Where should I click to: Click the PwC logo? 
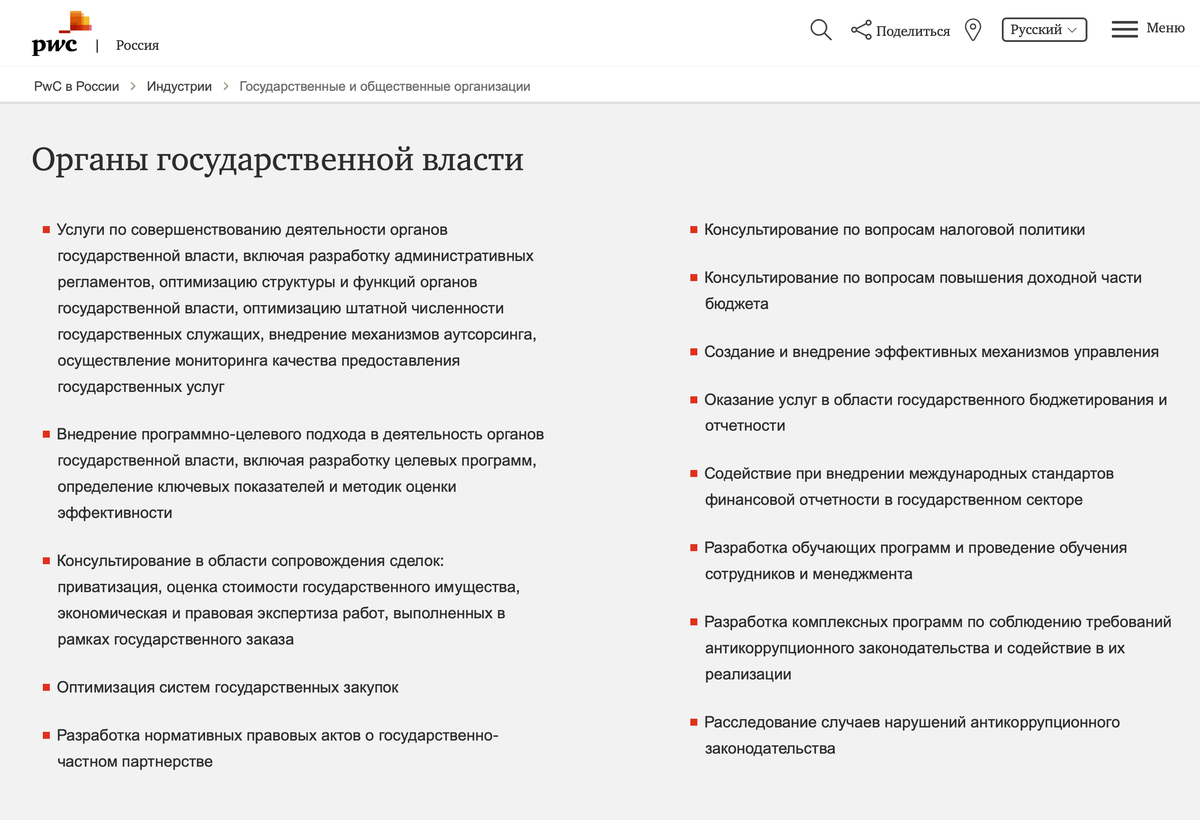pos(61,33)
